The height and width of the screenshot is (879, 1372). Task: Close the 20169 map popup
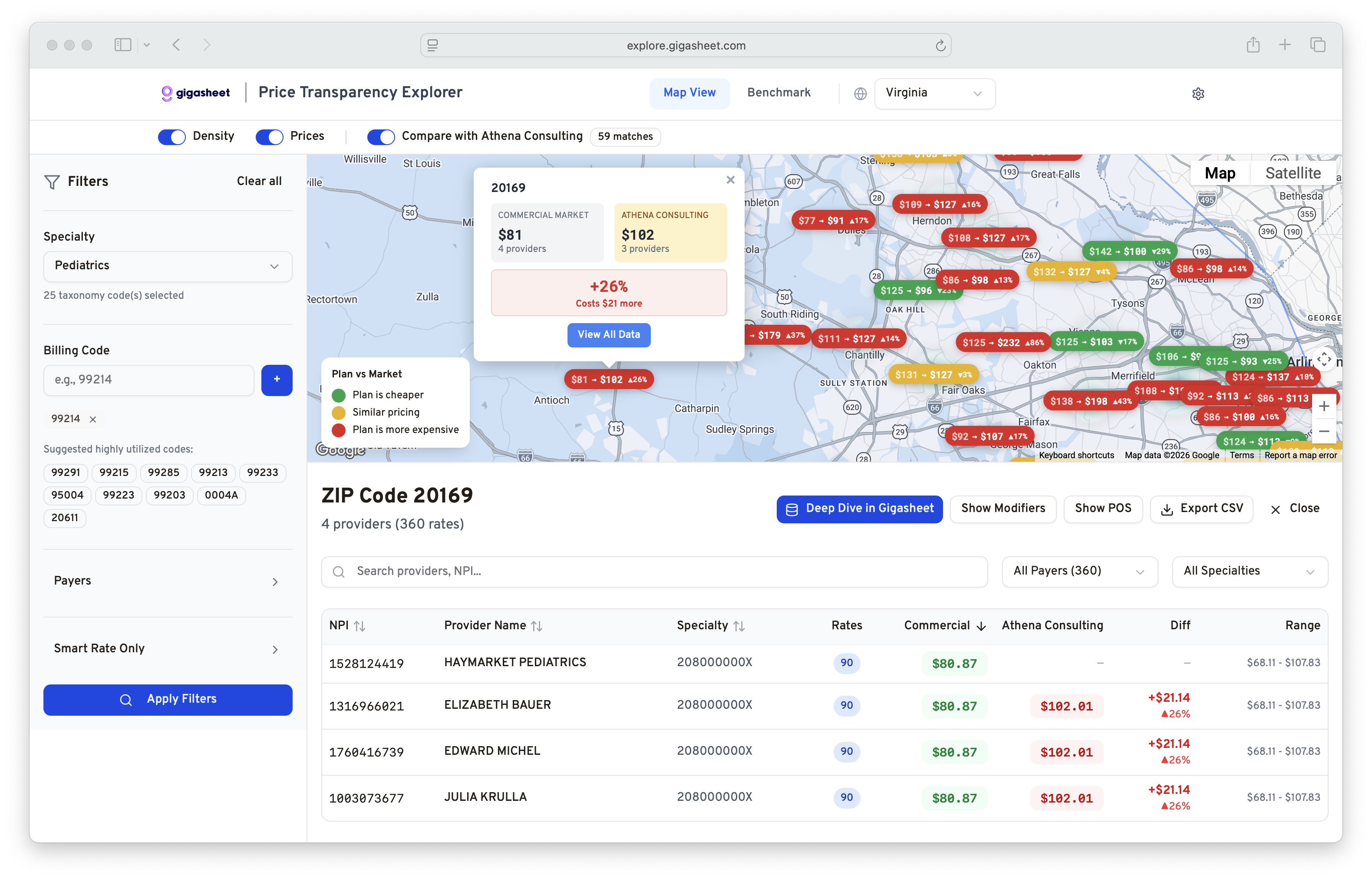[730, 180]
